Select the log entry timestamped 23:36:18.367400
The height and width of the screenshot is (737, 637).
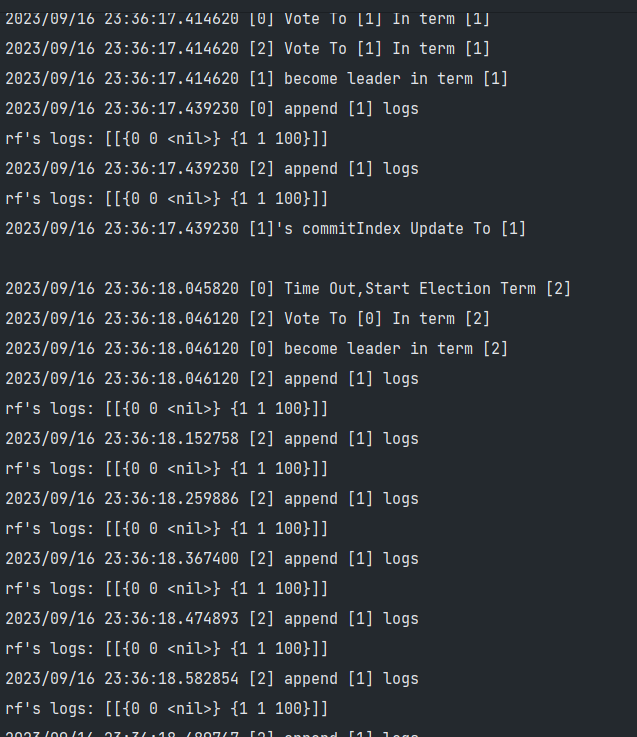(212, 558)
